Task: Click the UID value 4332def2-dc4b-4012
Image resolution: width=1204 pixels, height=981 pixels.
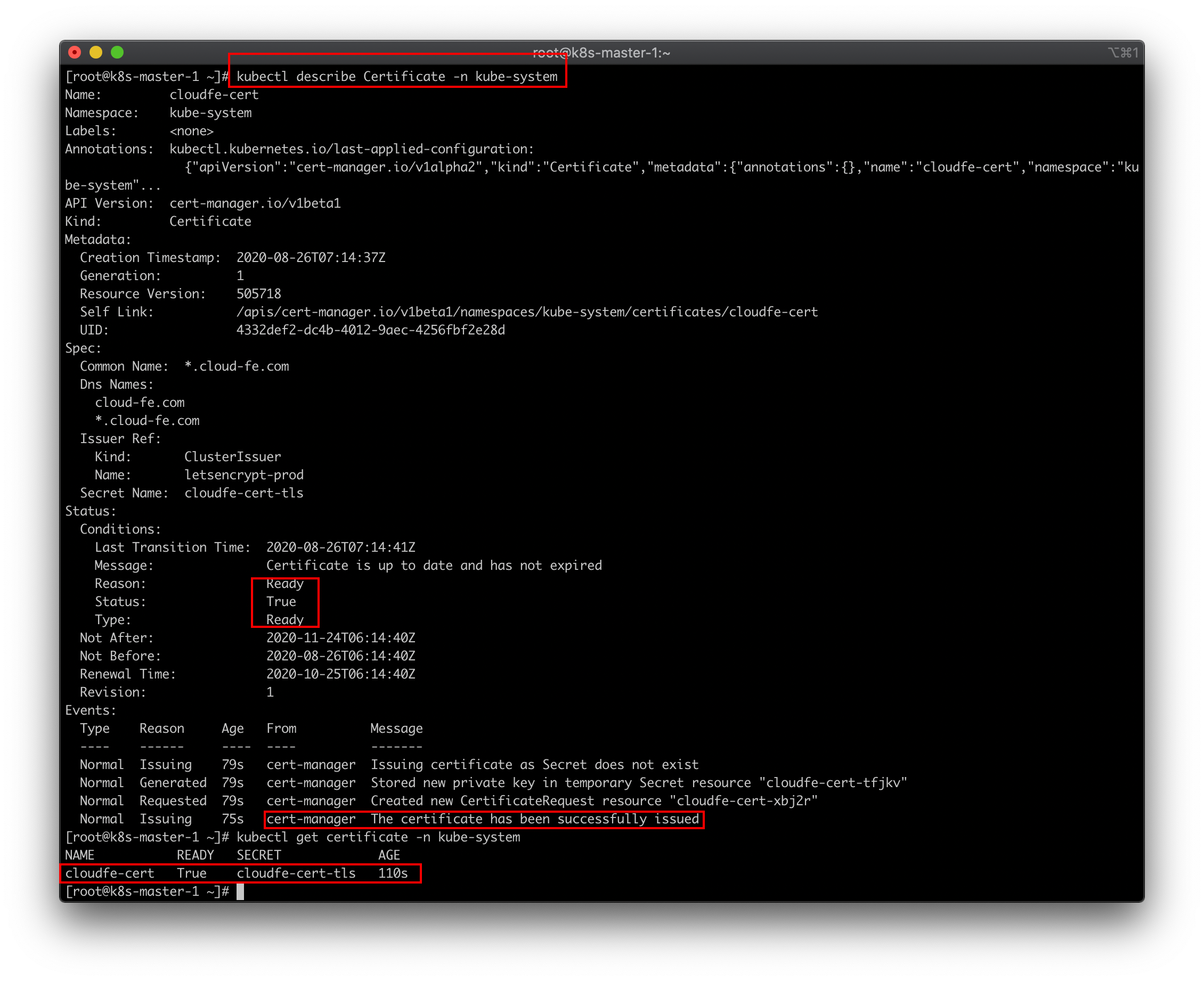Action: pyautogui.click(x=370, y=330)
